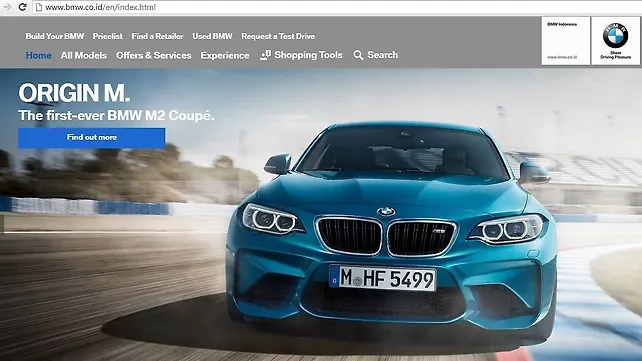This screenshot has width=642, height=361.
Task: Click the Shopping Tools icon
Action: point(265,55)
